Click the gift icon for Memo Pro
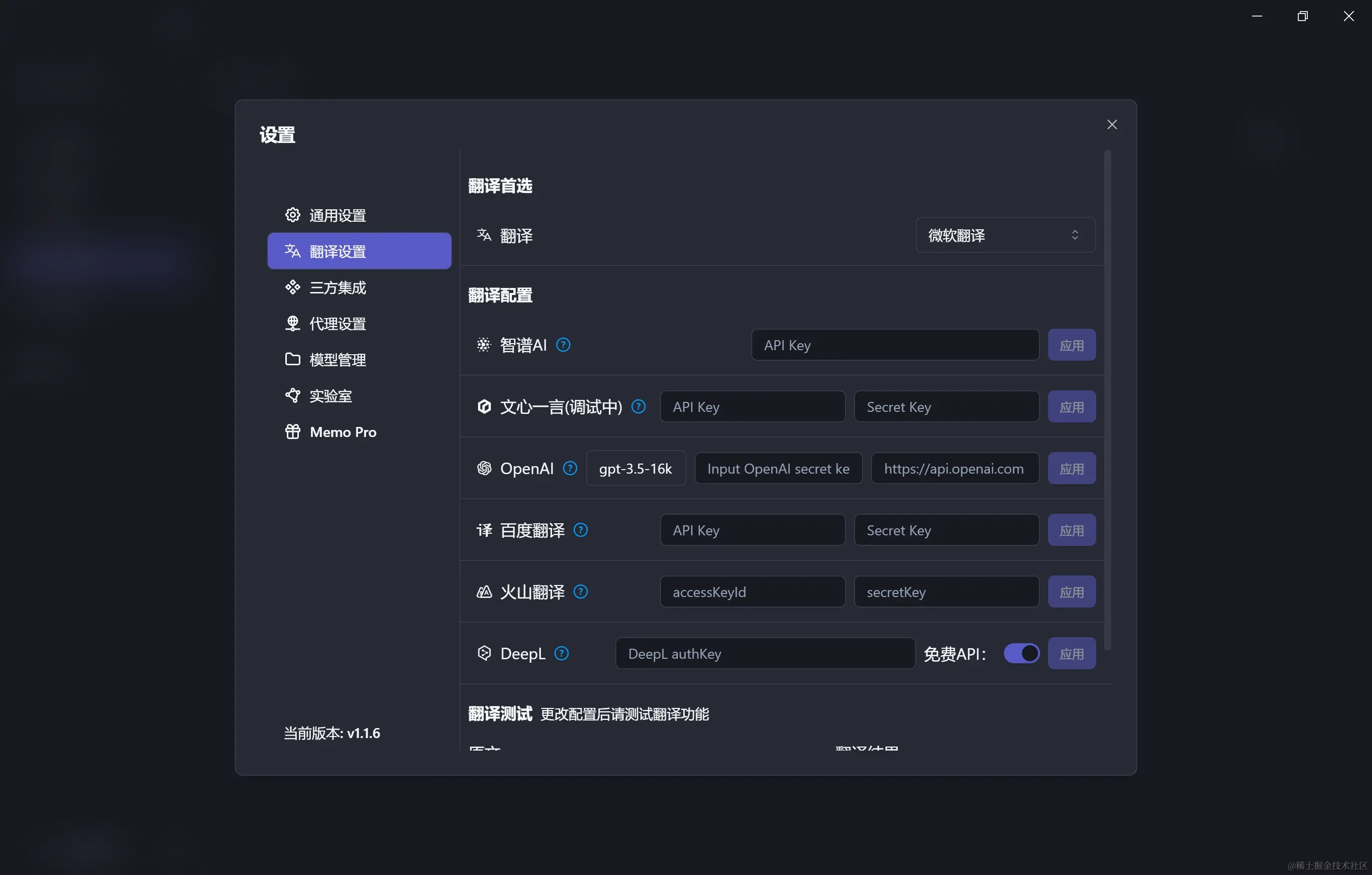 coord(292,431)
